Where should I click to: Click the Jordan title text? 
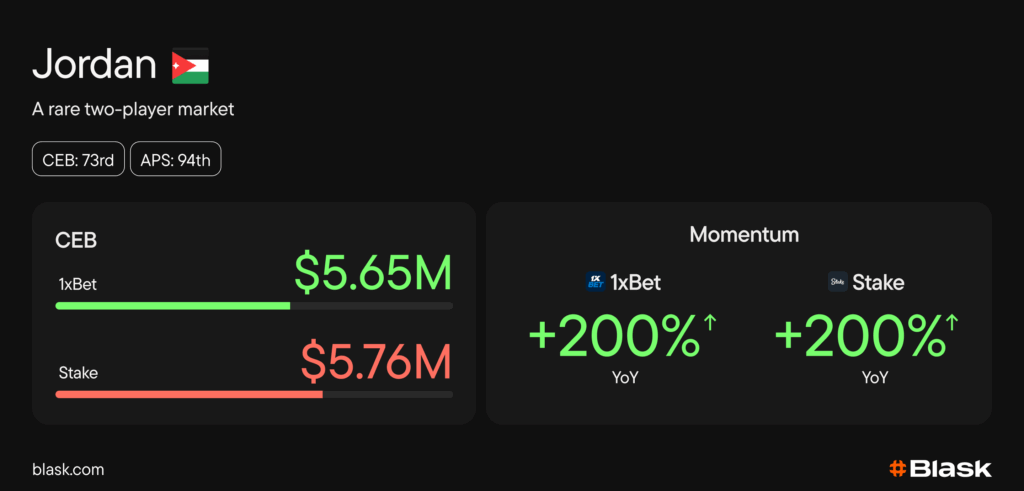click(x=94, y=65)
